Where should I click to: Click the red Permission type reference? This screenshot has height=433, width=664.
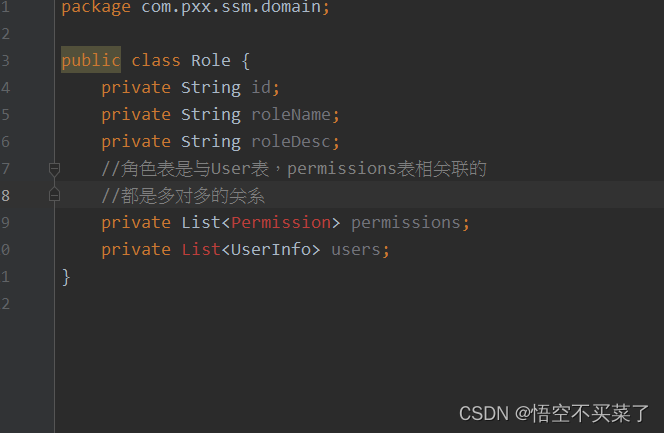pyautogui.click(x=281, y=222)
